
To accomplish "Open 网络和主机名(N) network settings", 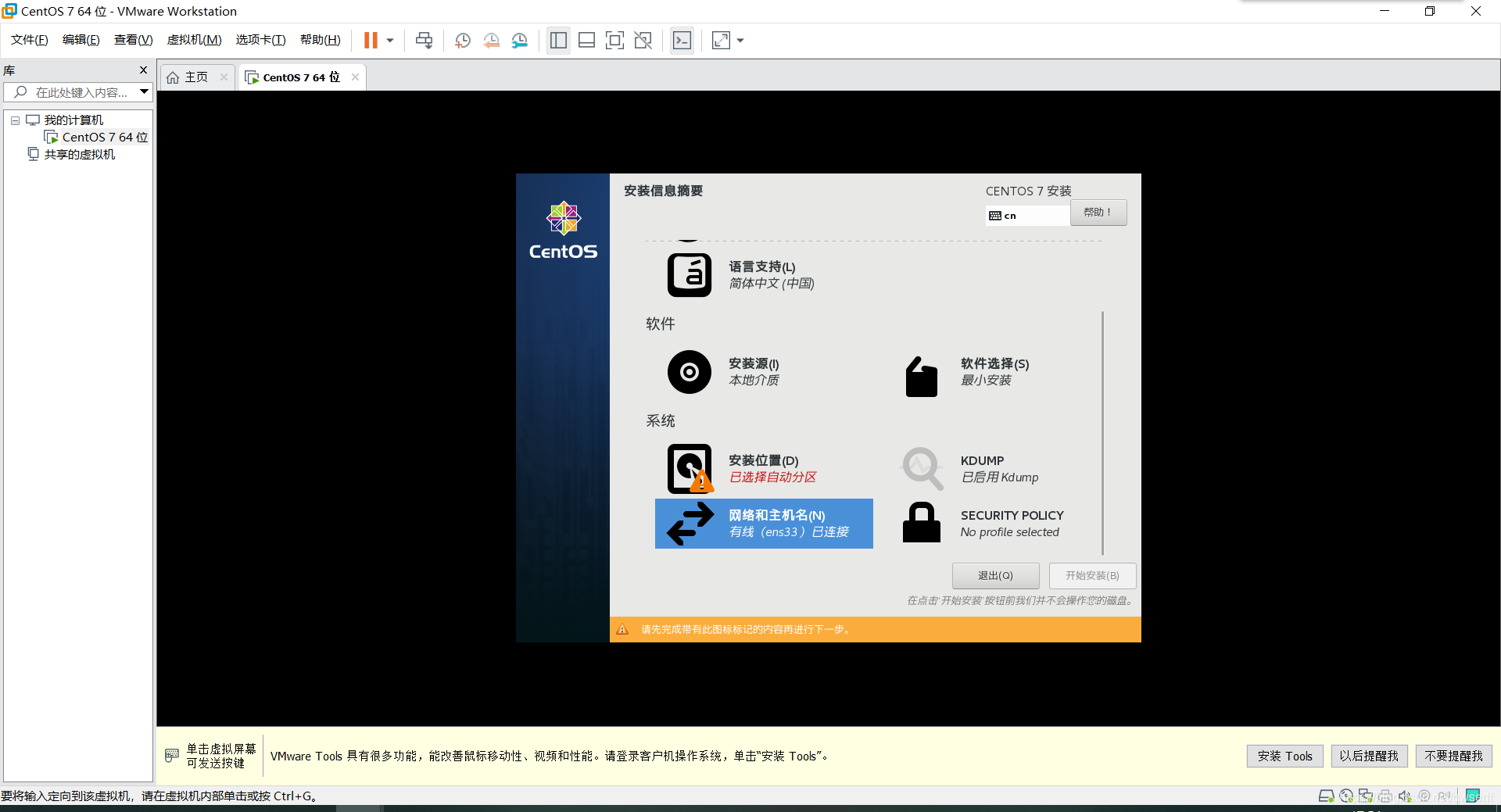I will click(x=764, y=524).
